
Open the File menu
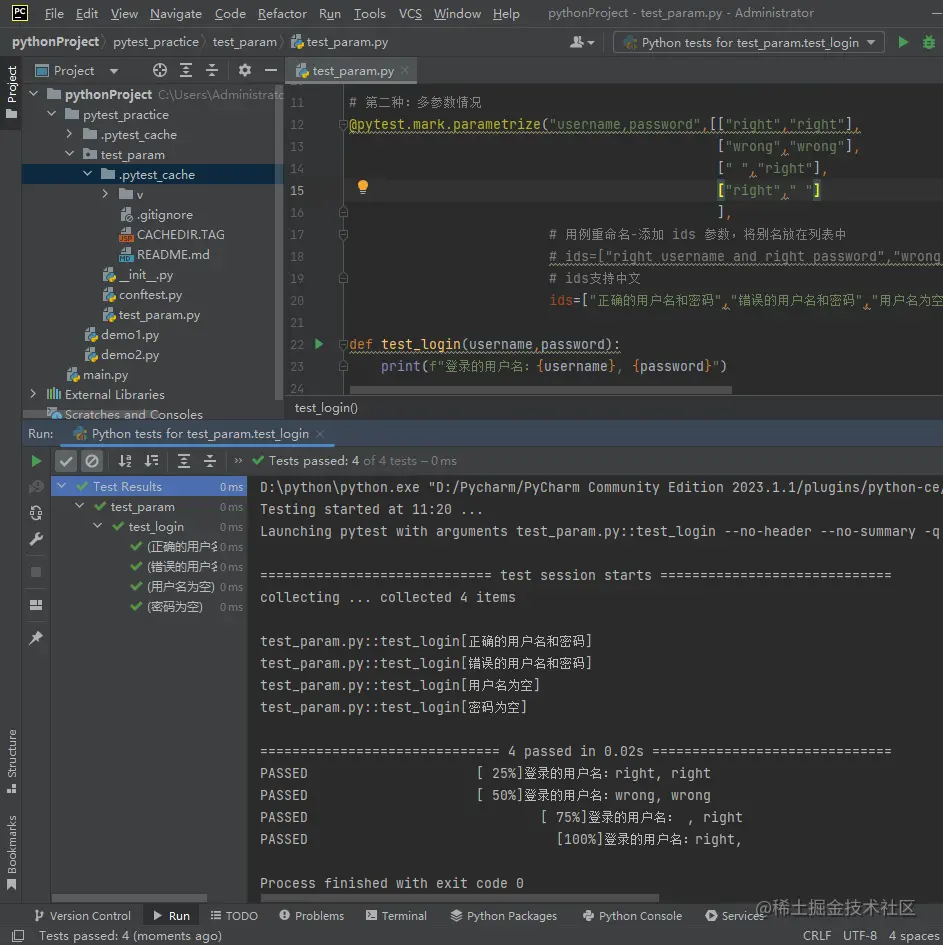pyautogui.click(x=54, y=13)
